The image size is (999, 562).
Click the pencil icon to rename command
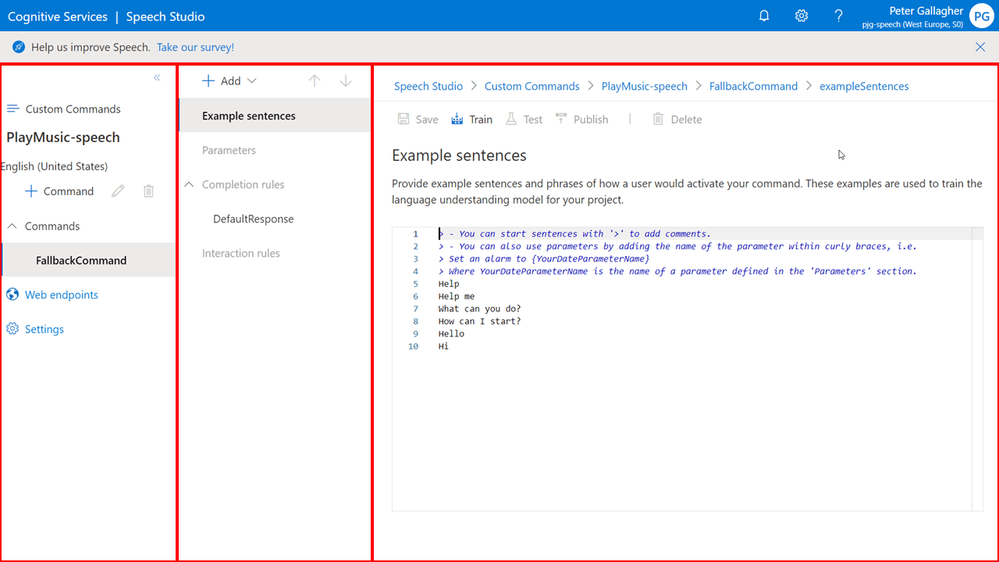118,191
